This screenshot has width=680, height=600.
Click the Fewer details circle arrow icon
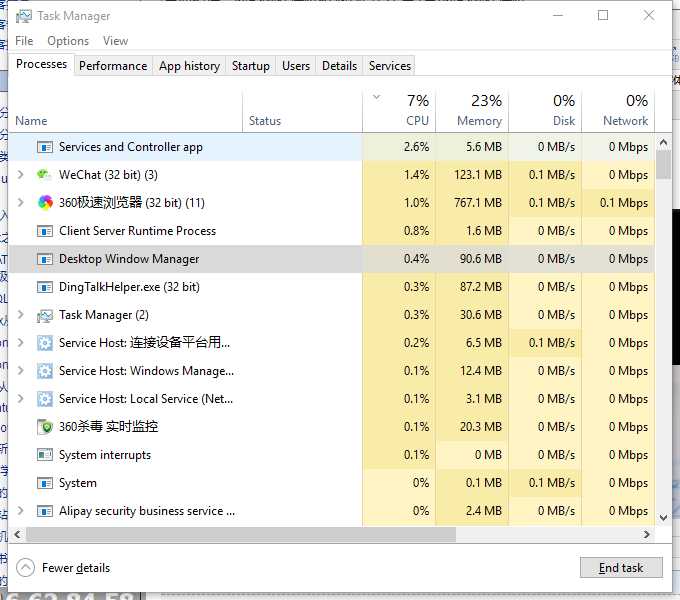pyautogui.click(x=25, y=568)
